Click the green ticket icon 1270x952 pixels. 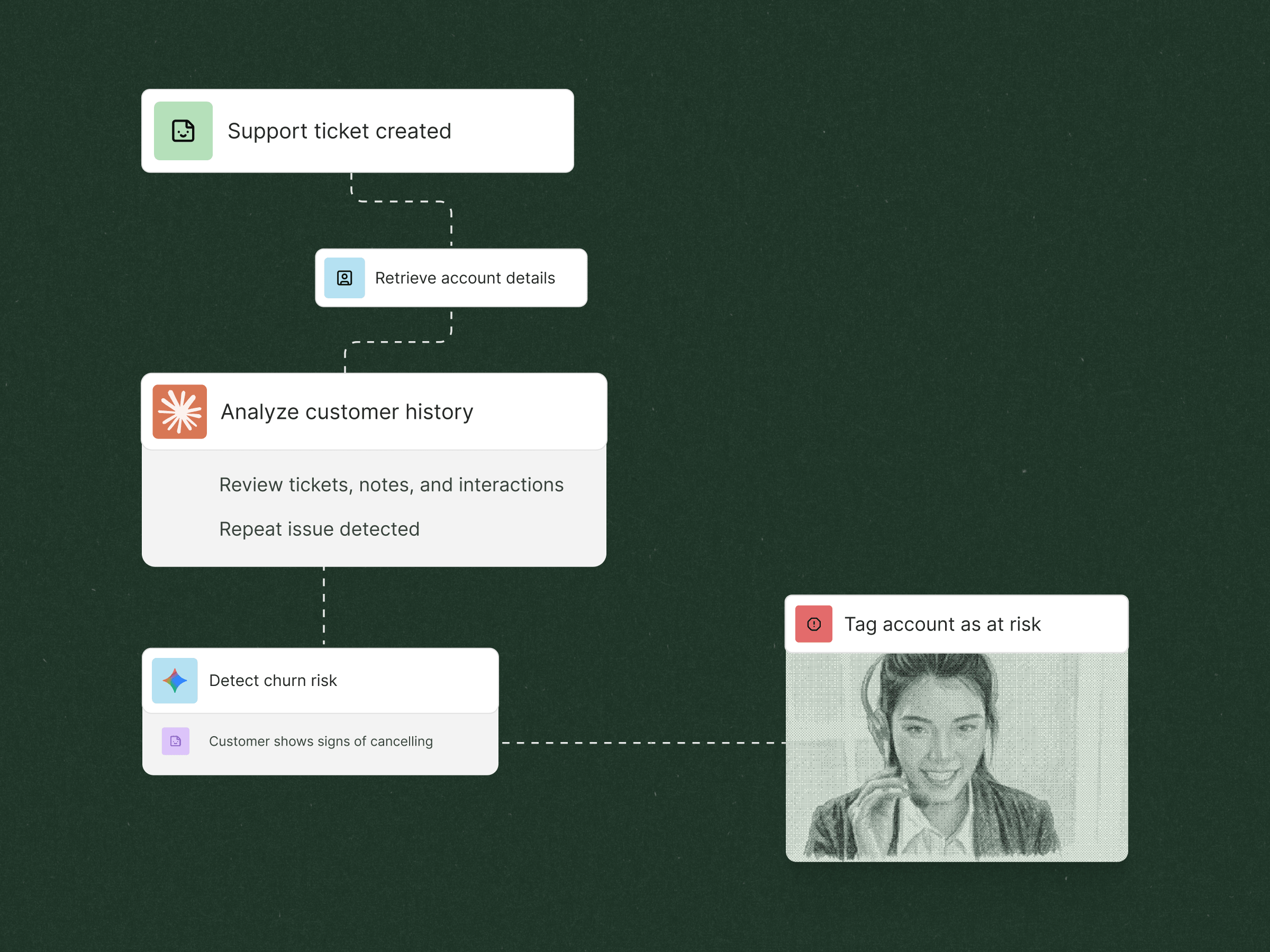tap(183, 131)
